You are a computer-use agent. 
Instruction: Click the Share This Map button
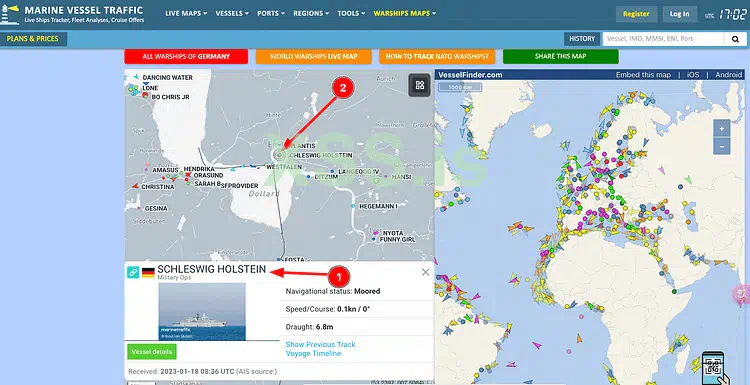(561, 56)
